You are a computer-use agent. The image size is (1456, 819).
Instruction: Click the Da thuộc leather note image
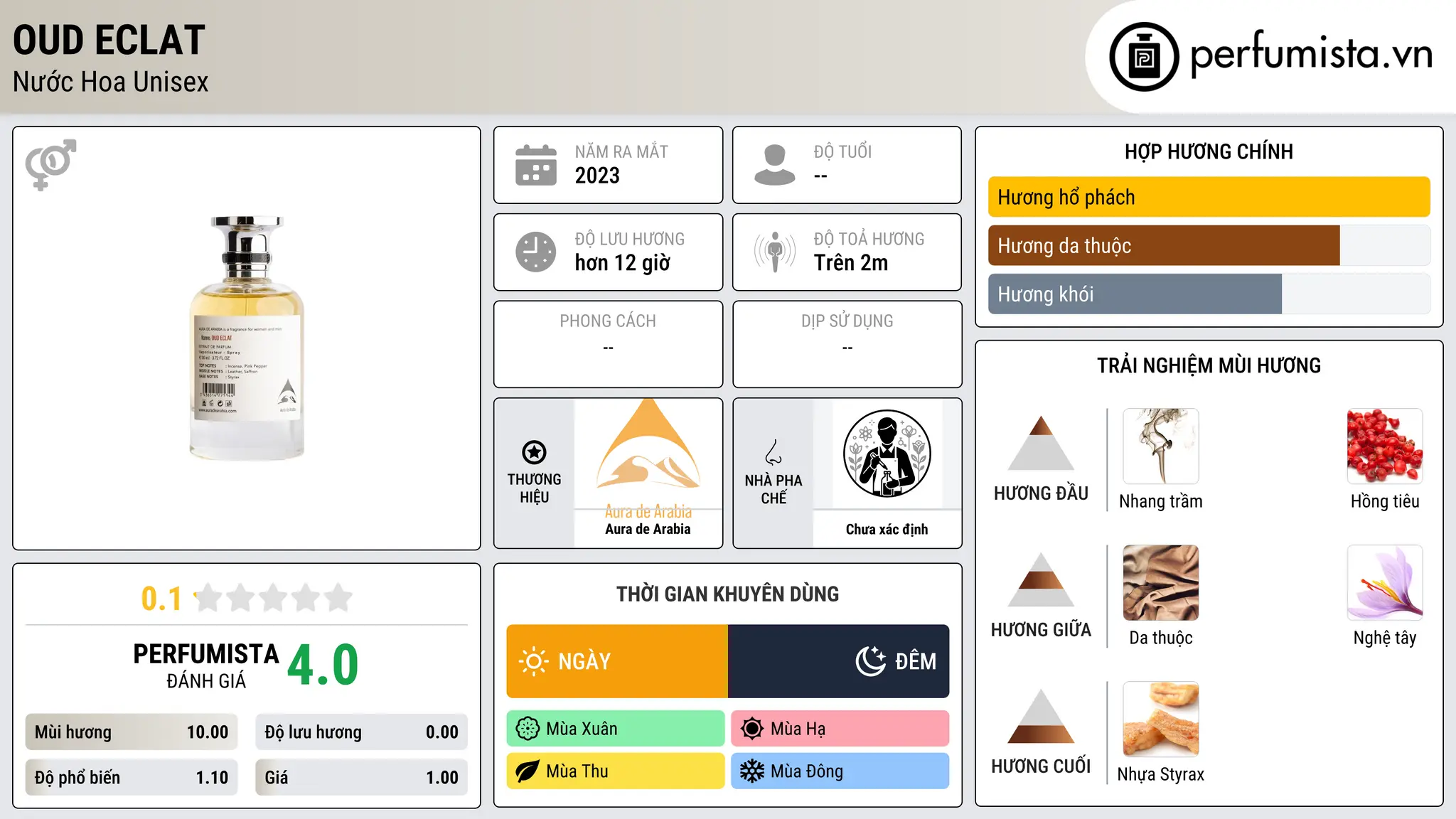pyautogui.click(x=1161, y=583)
